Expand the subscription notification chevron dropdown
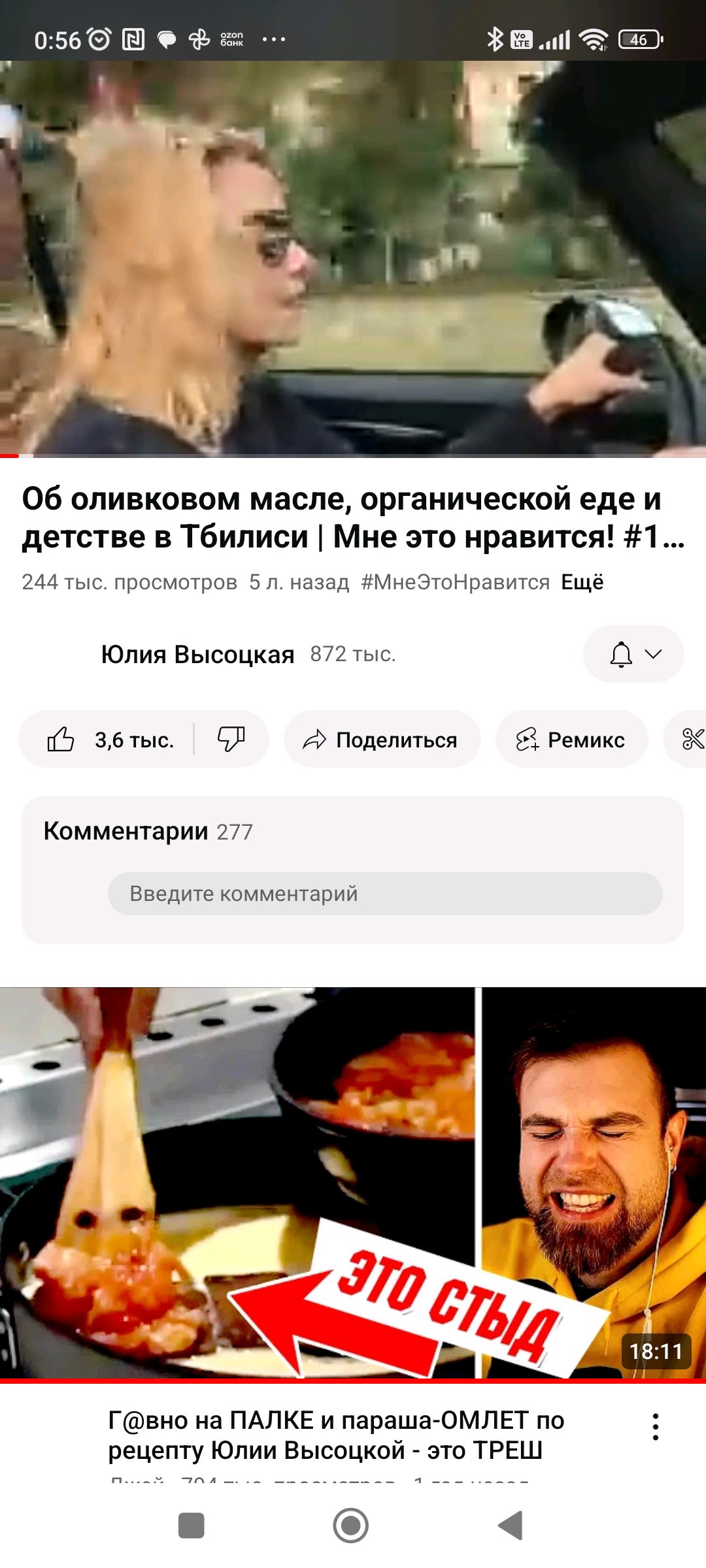The image size is (706, 1568). tap(654, 654)
